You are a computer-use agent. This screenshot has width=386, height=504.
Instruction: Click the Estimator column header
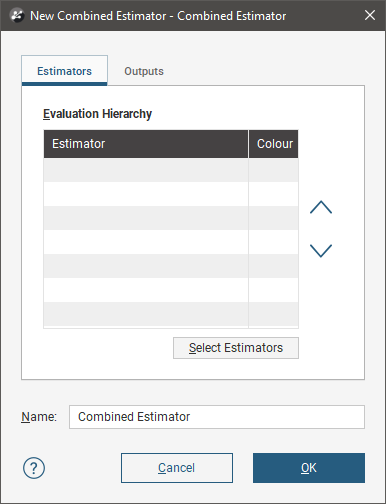(146, 144)
